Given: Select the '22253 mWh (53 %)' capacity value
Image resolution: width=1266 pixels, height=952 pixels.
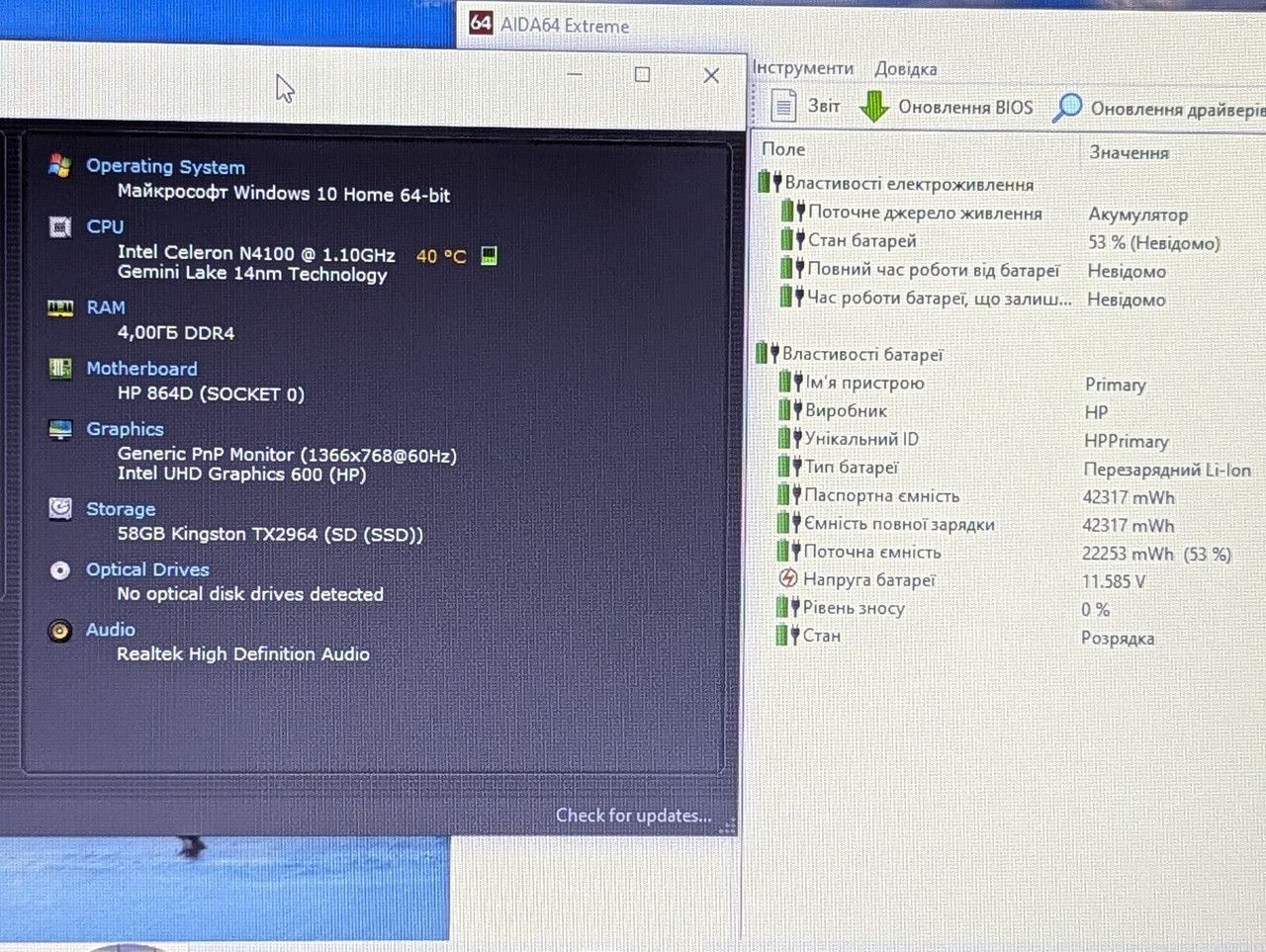Looking at the screenshot, I should coord(1156,554).
